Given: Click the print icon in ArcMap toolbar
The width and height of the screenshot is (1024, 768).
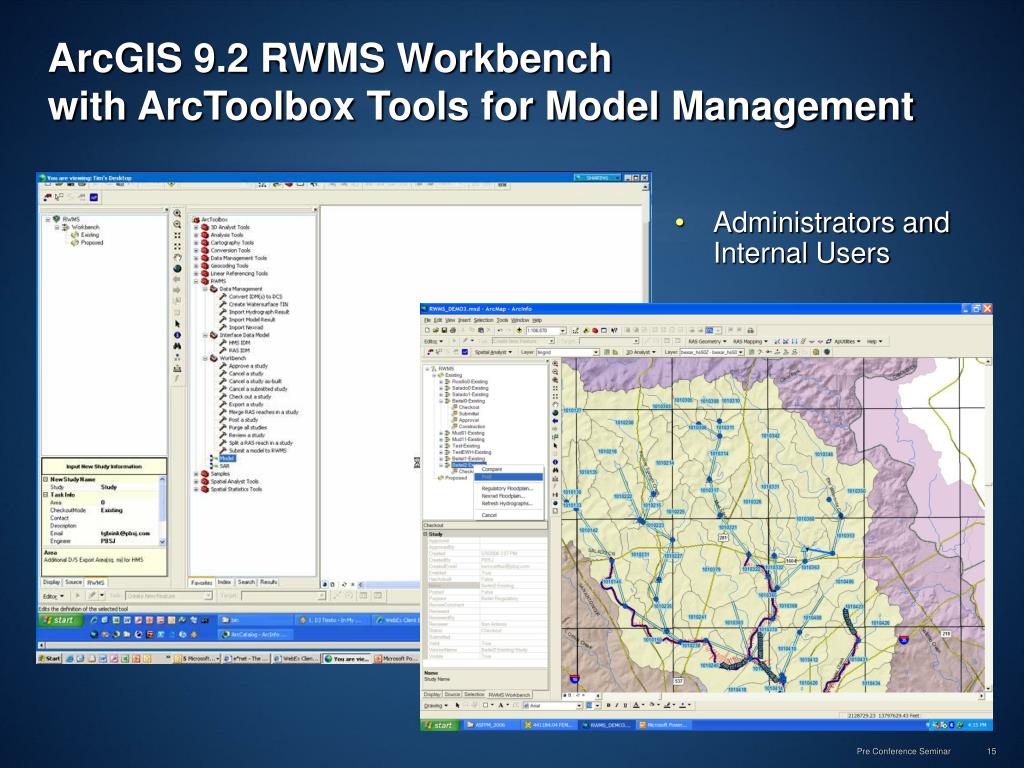Looking at the screenshot, I should [x=453, y=330].
